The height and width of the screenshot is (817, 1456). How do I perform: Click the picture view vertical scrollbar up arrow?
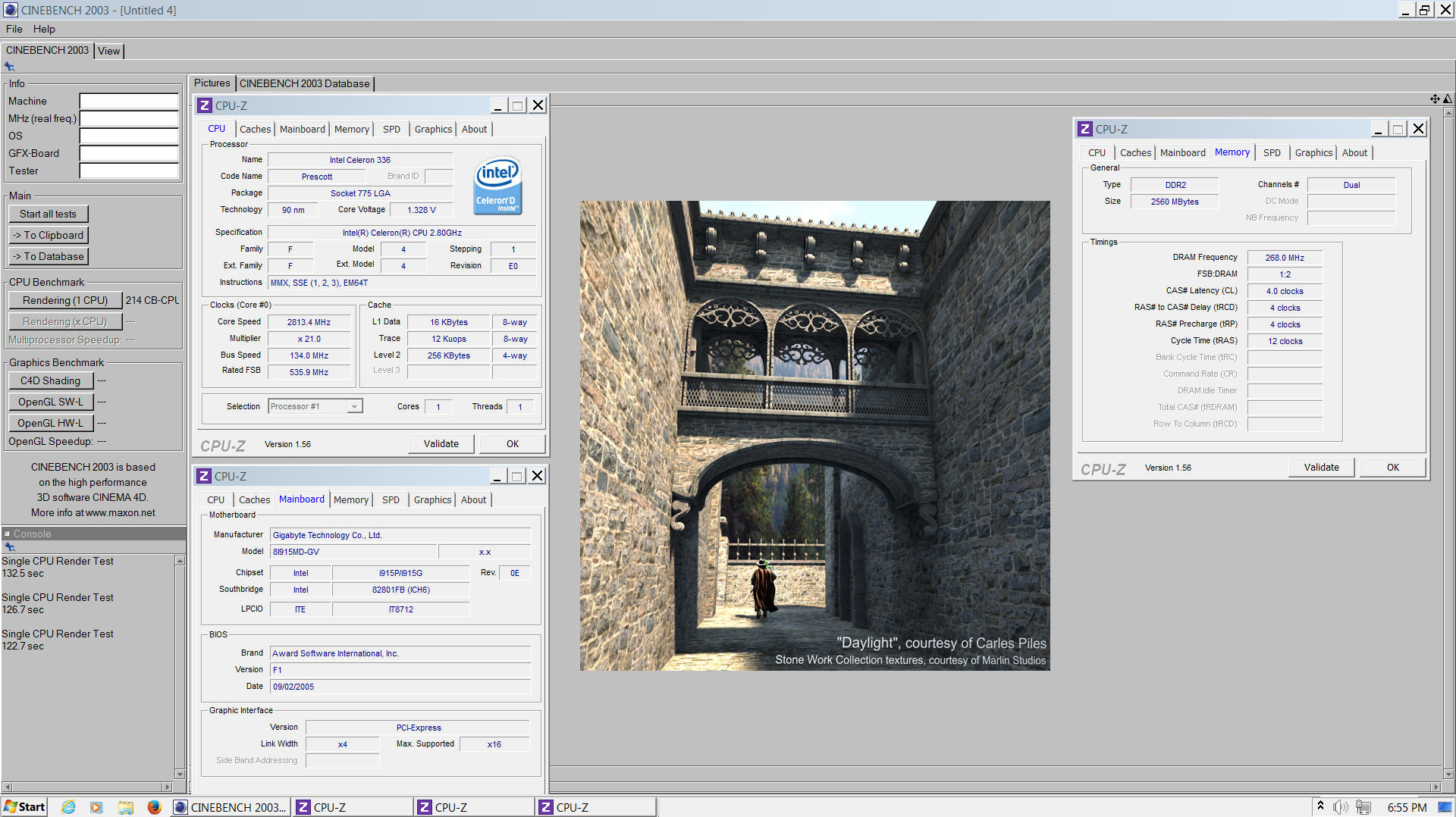(x=1448, y=112)
